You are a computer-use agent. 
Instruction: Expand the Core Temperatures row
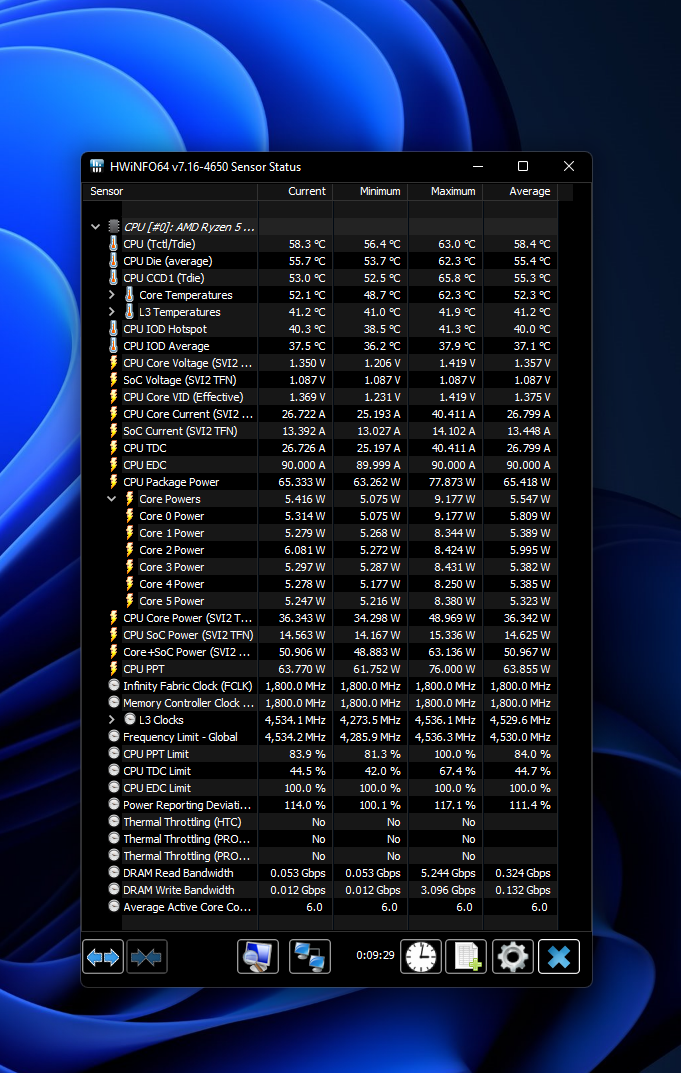pyautogui.click(x=112, y=295)
